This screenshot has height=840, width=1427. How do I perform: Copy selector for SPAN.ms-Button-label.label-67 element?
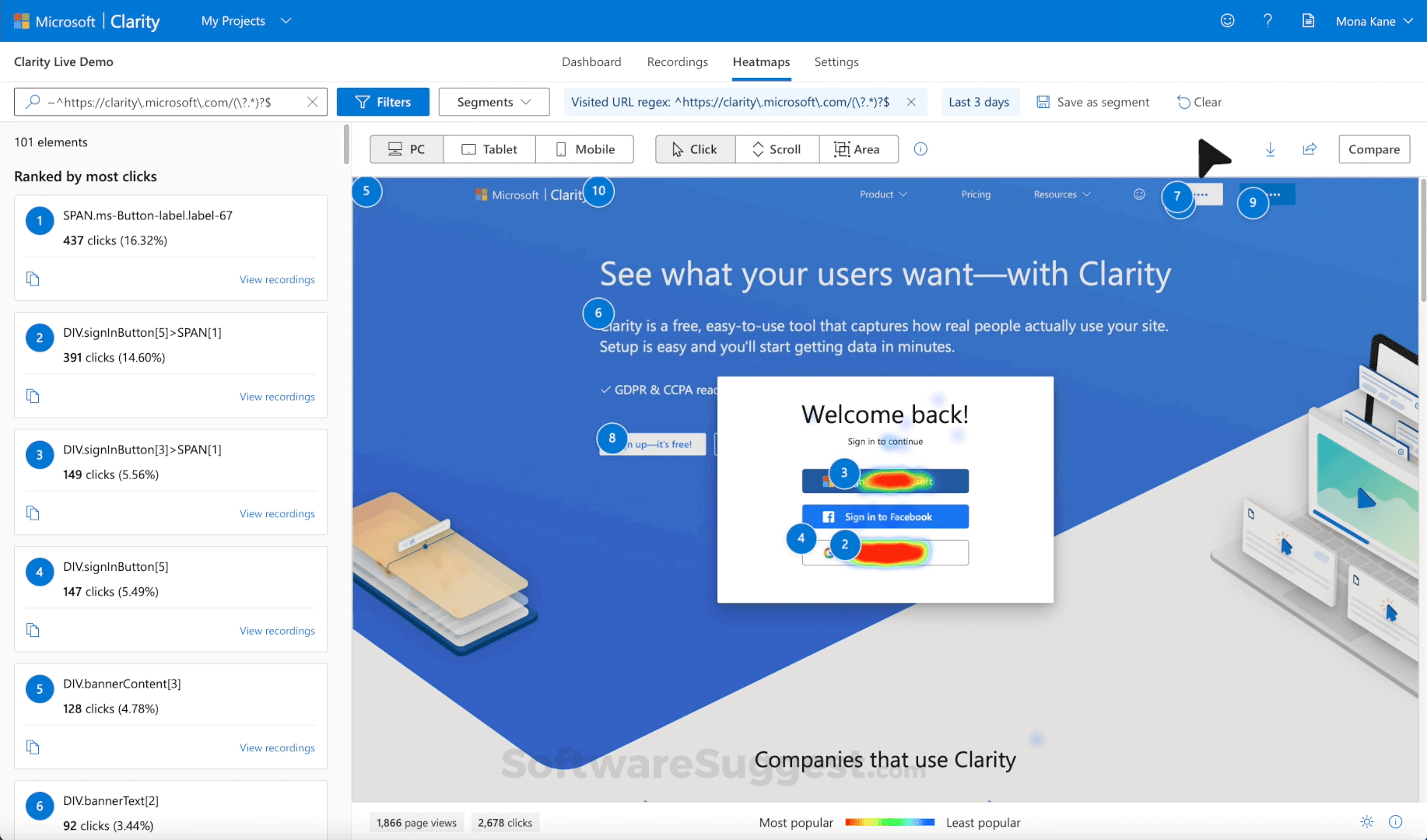tap(33, 278)
